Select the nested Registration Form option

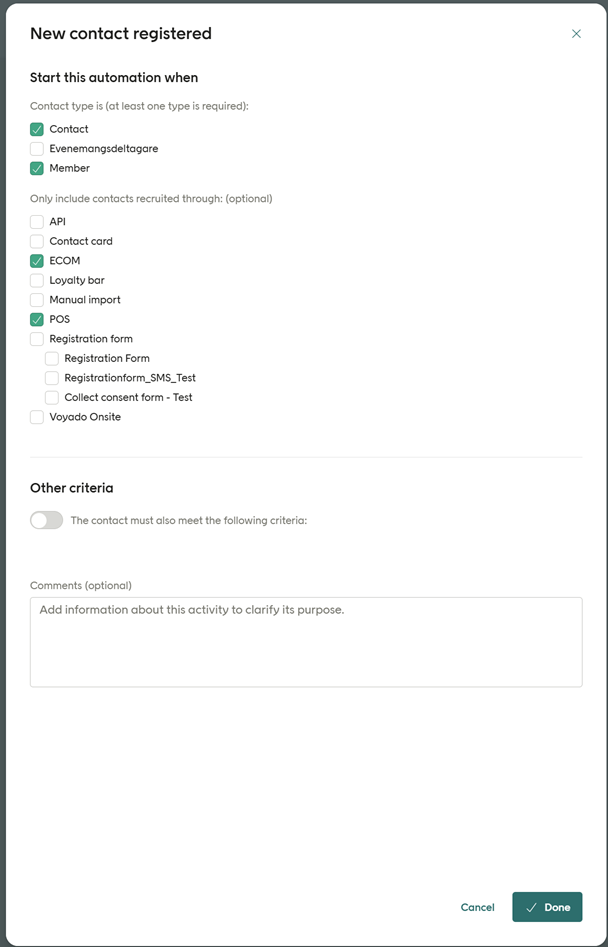52,358
